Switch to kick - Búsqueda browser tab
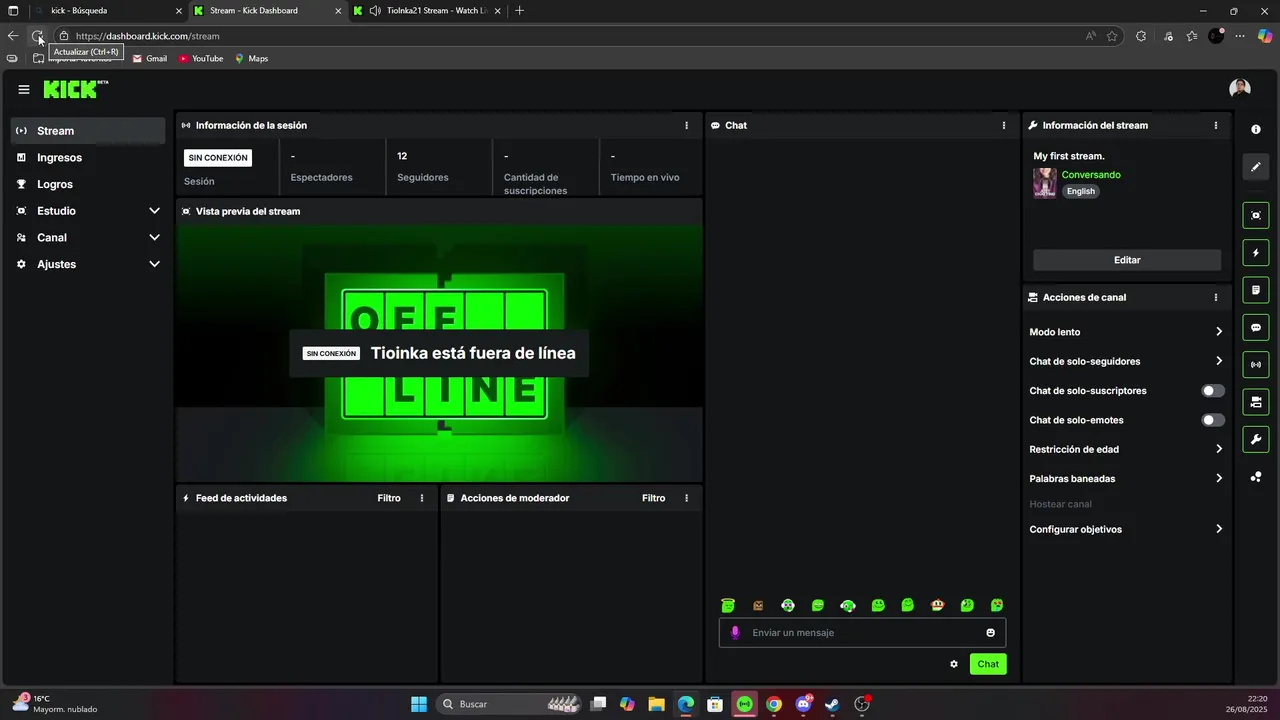The width and height of the screenshot is (1280, 720). tap(107, 11)
